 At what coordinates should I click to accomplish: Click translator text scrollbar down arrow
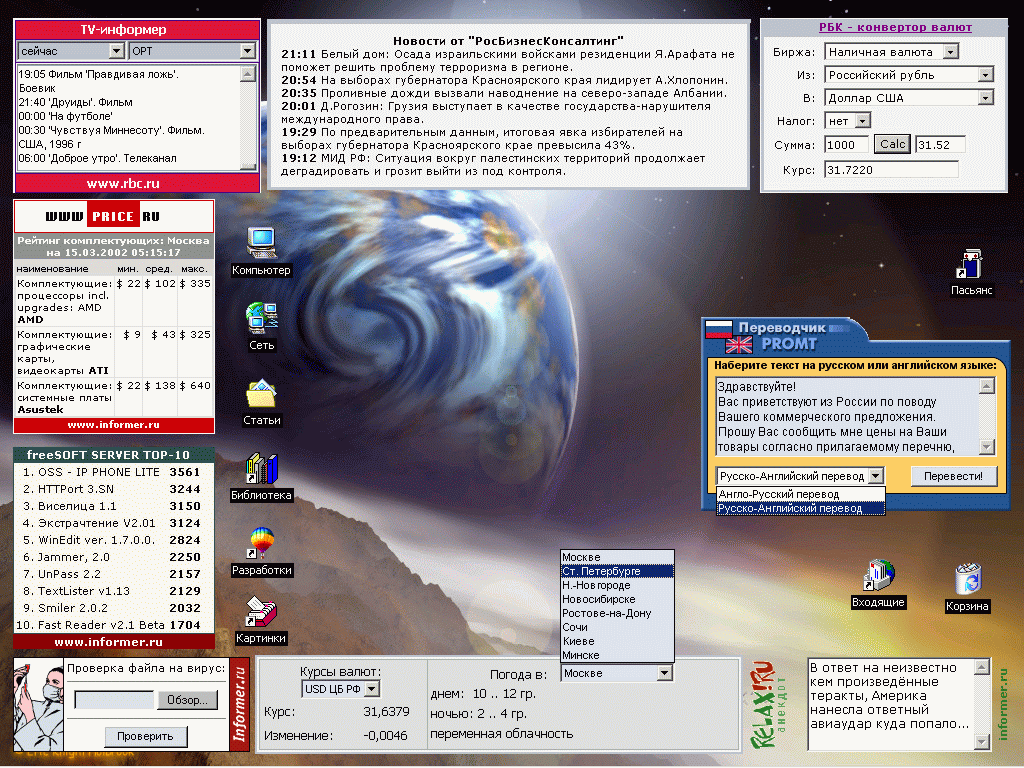(987, 447)
